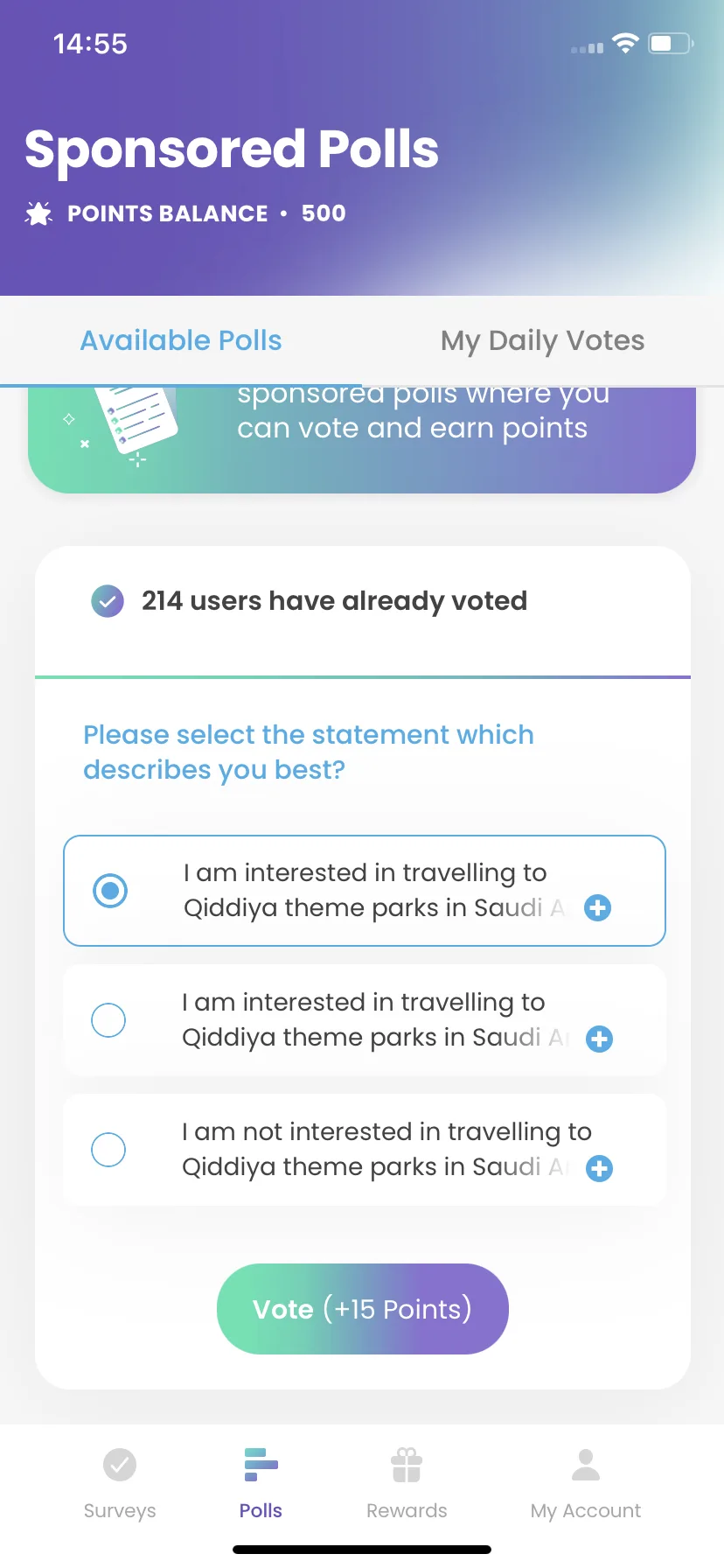The width and height of the screenshot is (724, 1568).
Task: Switch to the Available Polls tab
Action: tap(181, 340)
